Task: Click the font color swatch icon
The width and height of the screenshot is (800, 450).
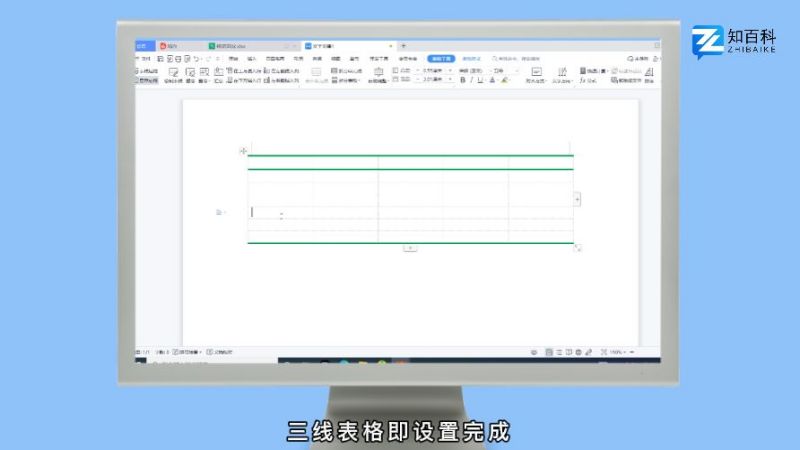Action: pos(493,80)
